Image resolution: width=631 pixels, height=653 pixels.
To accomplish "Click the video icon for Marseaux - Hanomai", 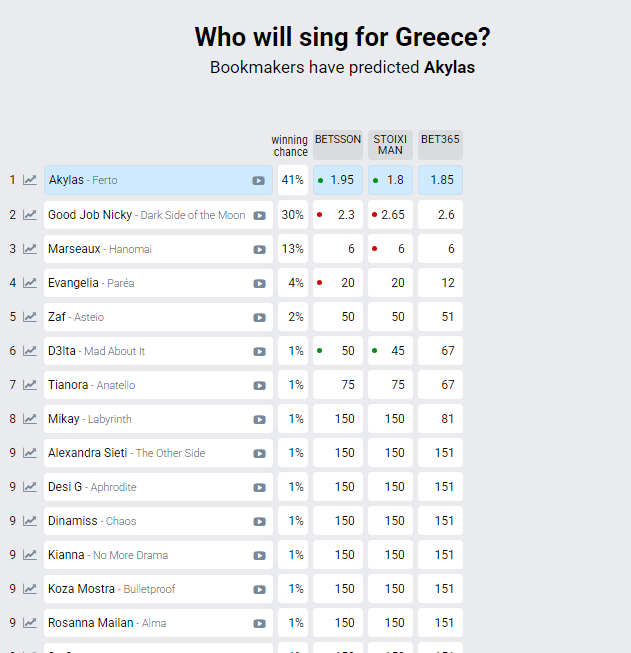I will tap(259, 249).
